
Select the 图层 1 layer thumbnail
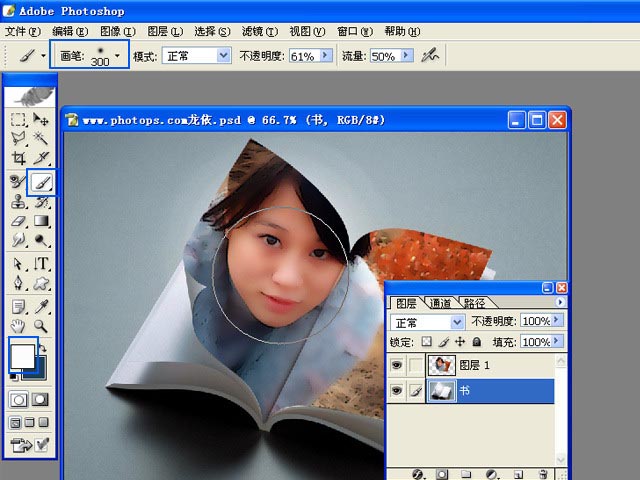(441, 366)
